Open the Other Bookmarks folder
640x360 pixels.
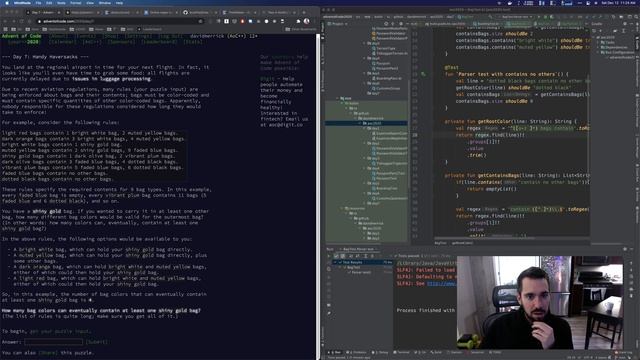(301, 29)
